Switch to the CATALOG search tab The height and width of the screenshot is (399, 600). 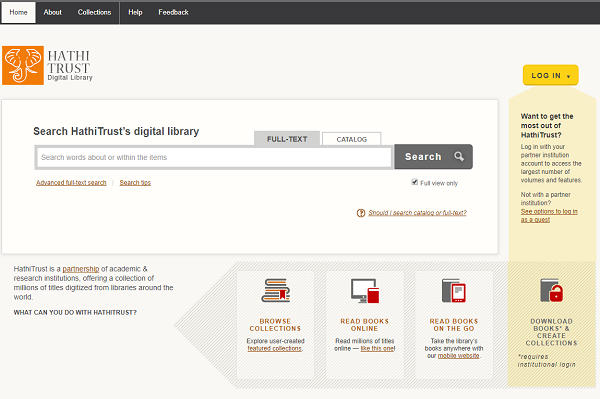[352, 139]
